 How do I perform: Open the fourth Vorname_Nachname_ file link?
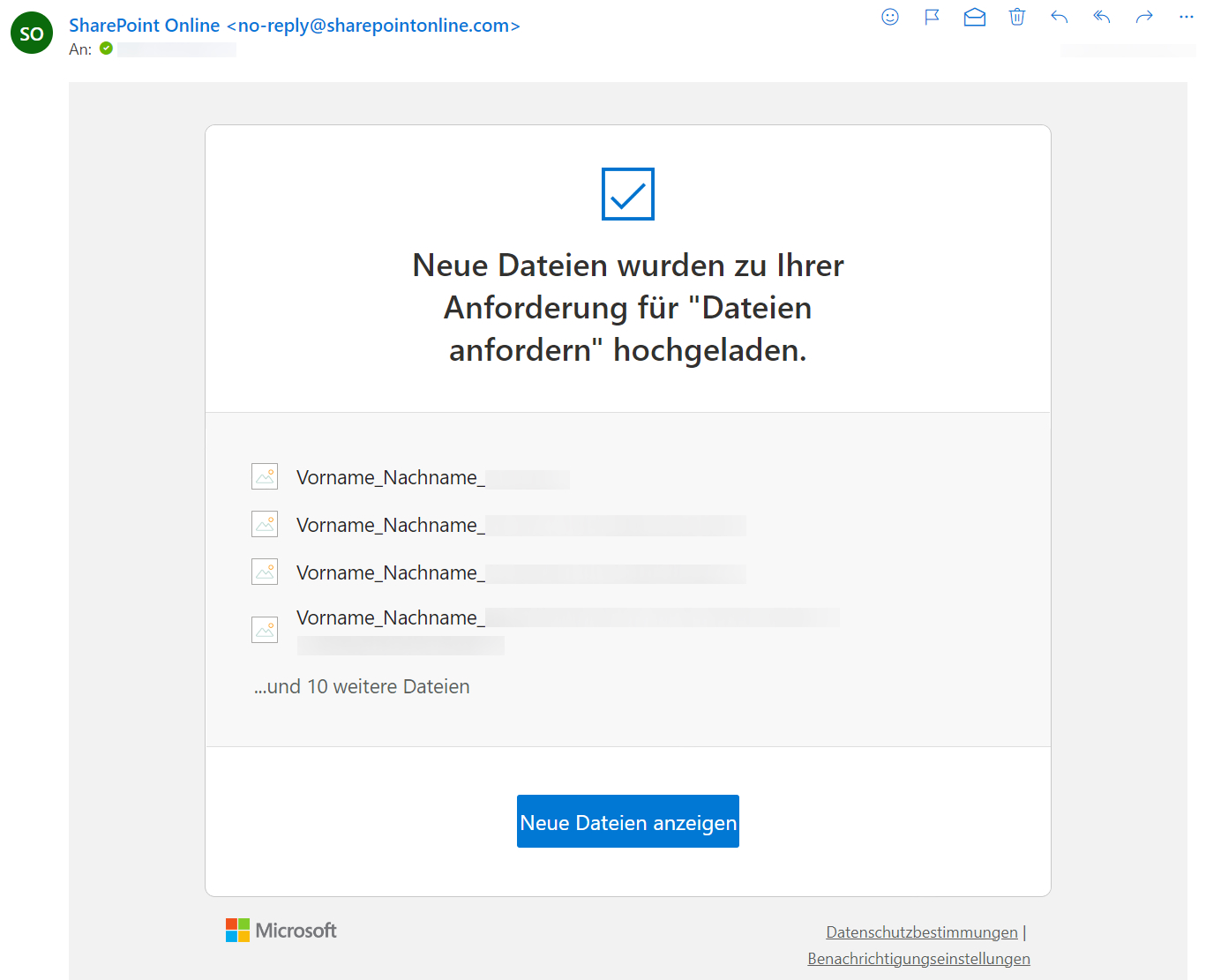pyautogui.click(x=390, y=617)
